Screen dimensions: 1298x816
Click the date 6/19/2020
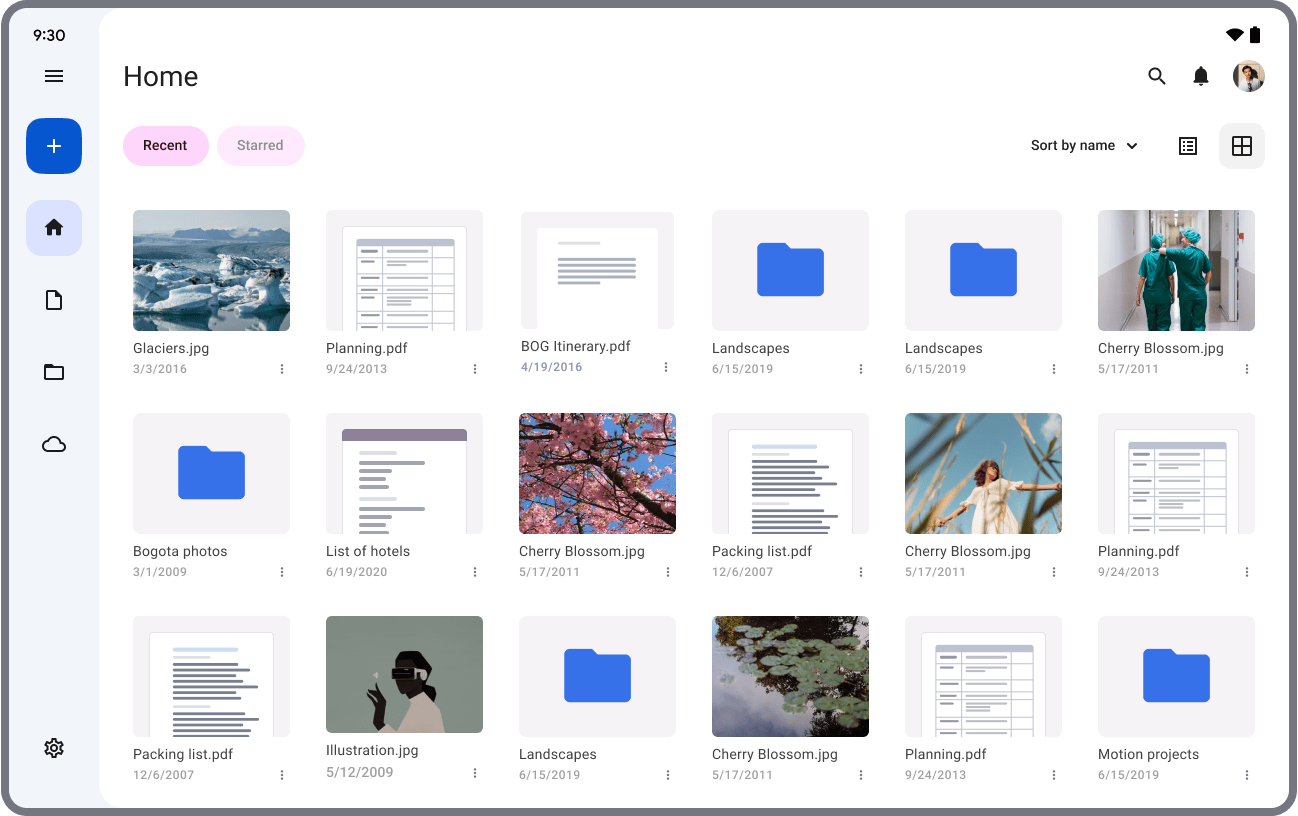point(357,572)
